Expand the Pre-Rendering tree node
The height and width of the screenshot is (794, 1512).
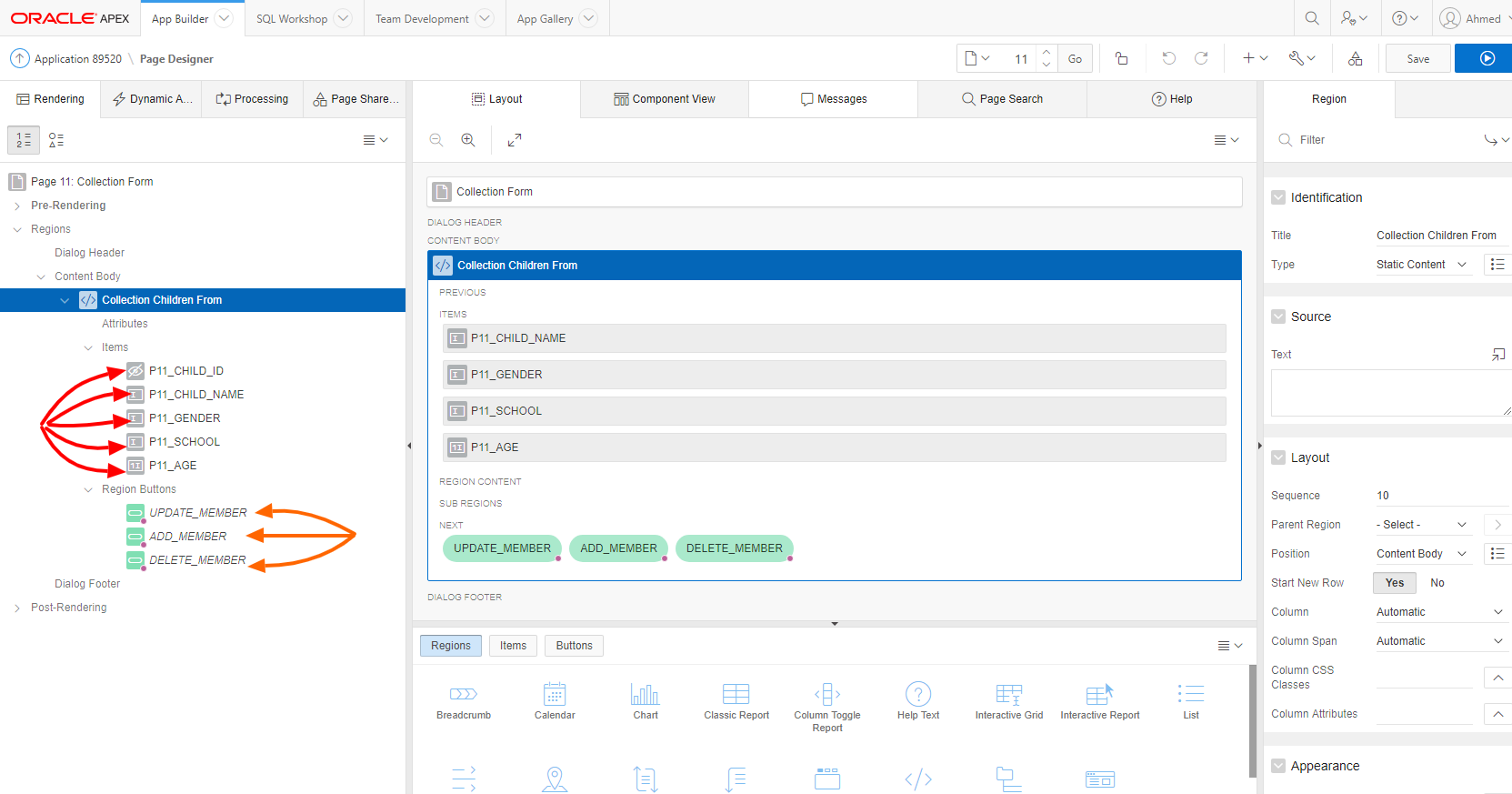click(17, 206)
